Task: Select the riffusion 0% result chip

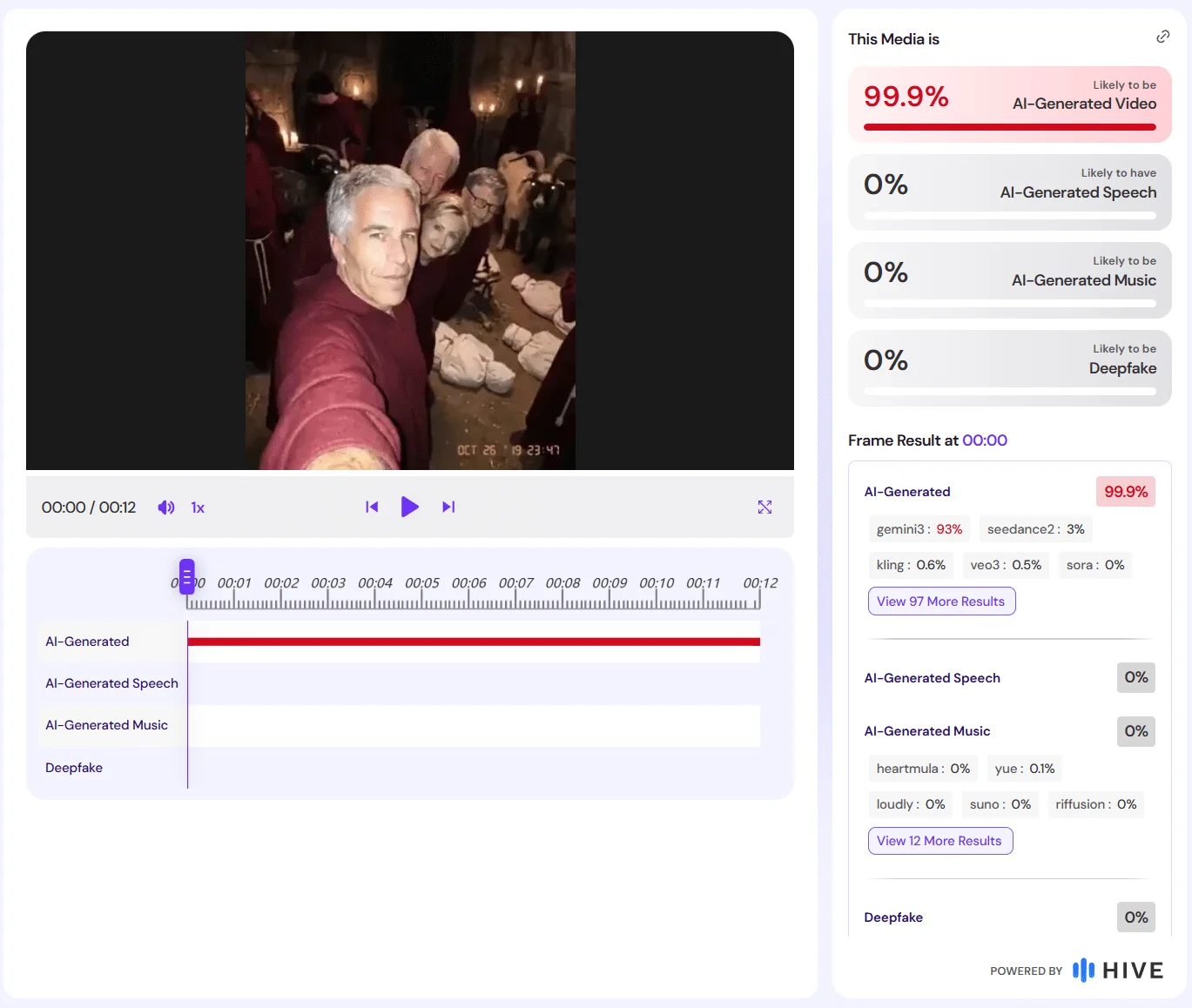Action: (1096, 804)
